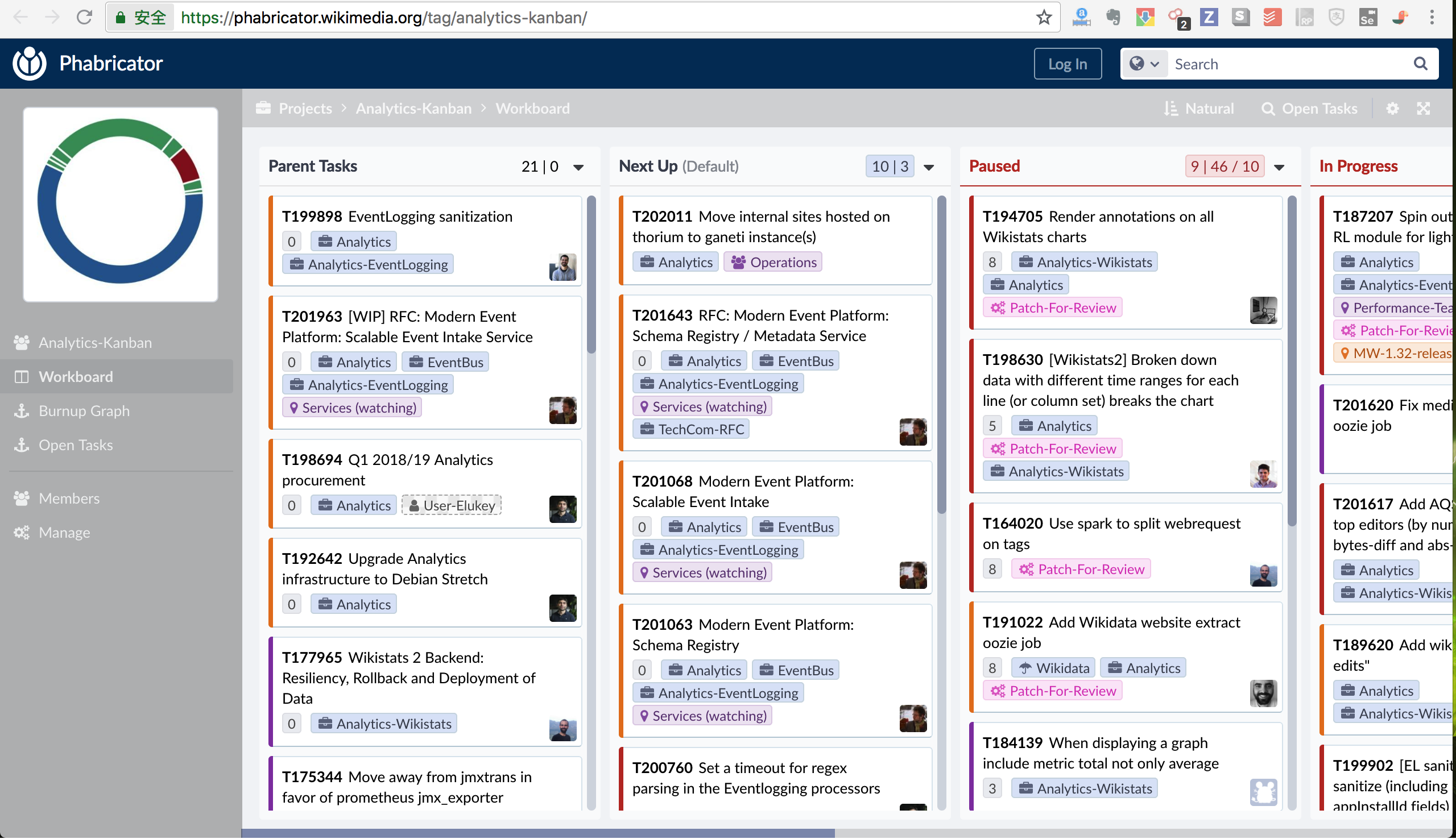Open workboard settings gear icon

[1392, 109]
